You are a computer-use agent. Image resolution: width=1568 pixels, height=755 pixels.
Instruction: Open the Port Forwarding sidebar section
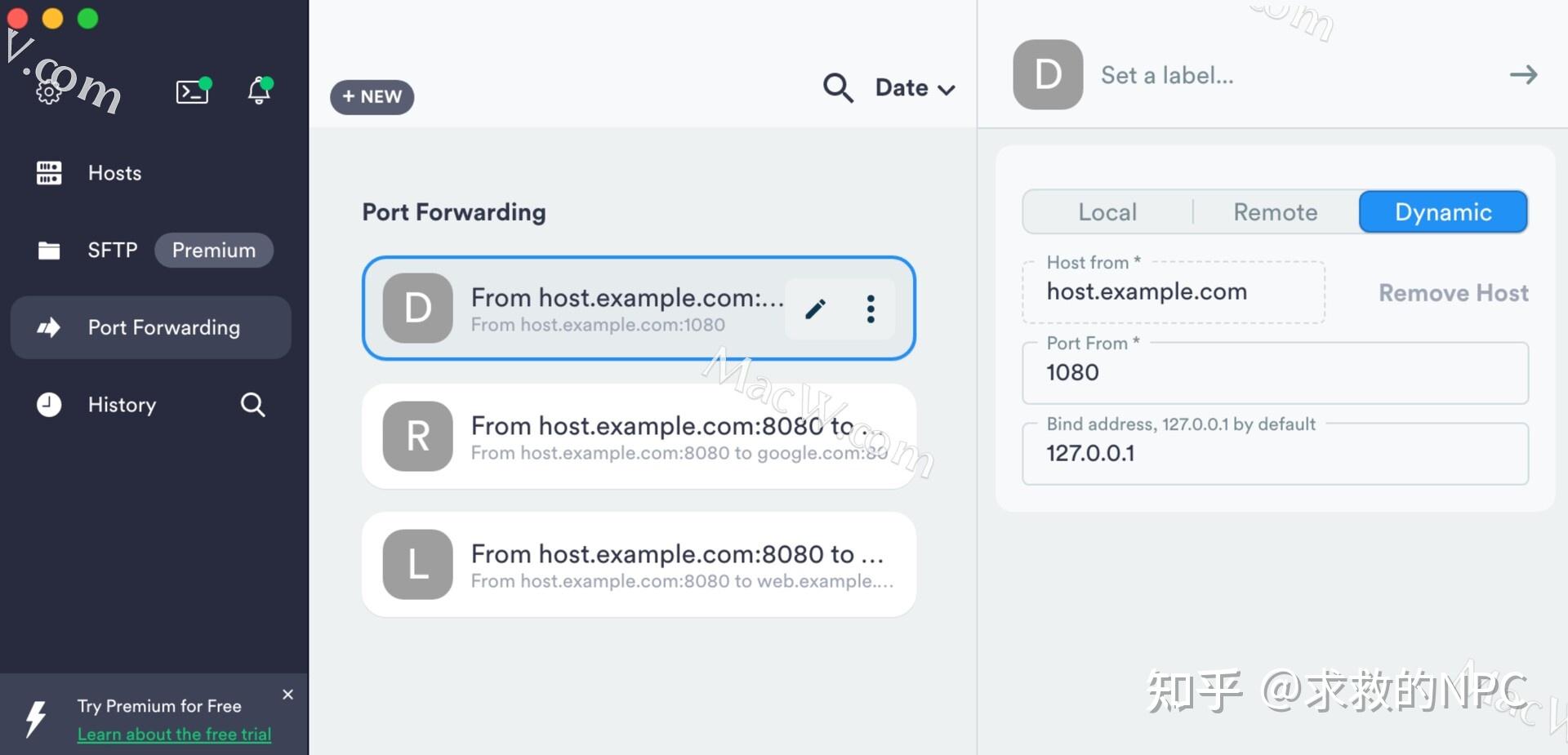tap(164, 327)
